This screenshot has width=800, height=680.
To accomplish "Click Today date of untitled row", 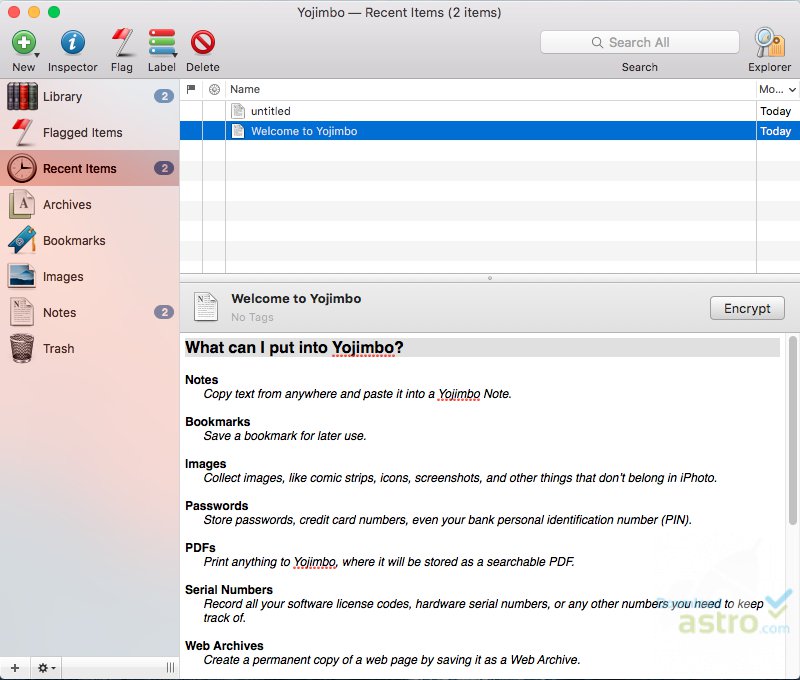I will click(x=776, y=111).
